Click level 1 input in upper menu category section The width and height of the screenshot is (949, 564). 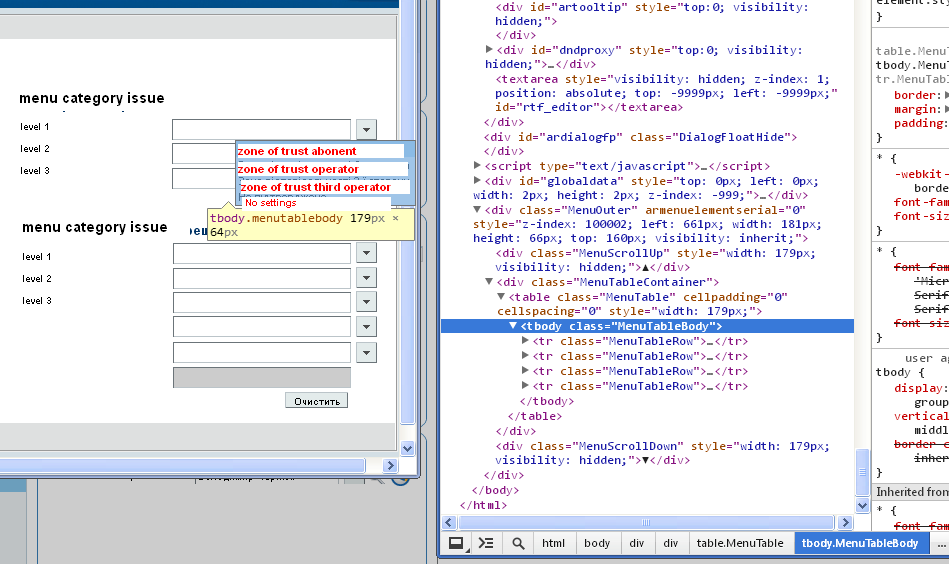pyautogui.click(x=261, y=129)
